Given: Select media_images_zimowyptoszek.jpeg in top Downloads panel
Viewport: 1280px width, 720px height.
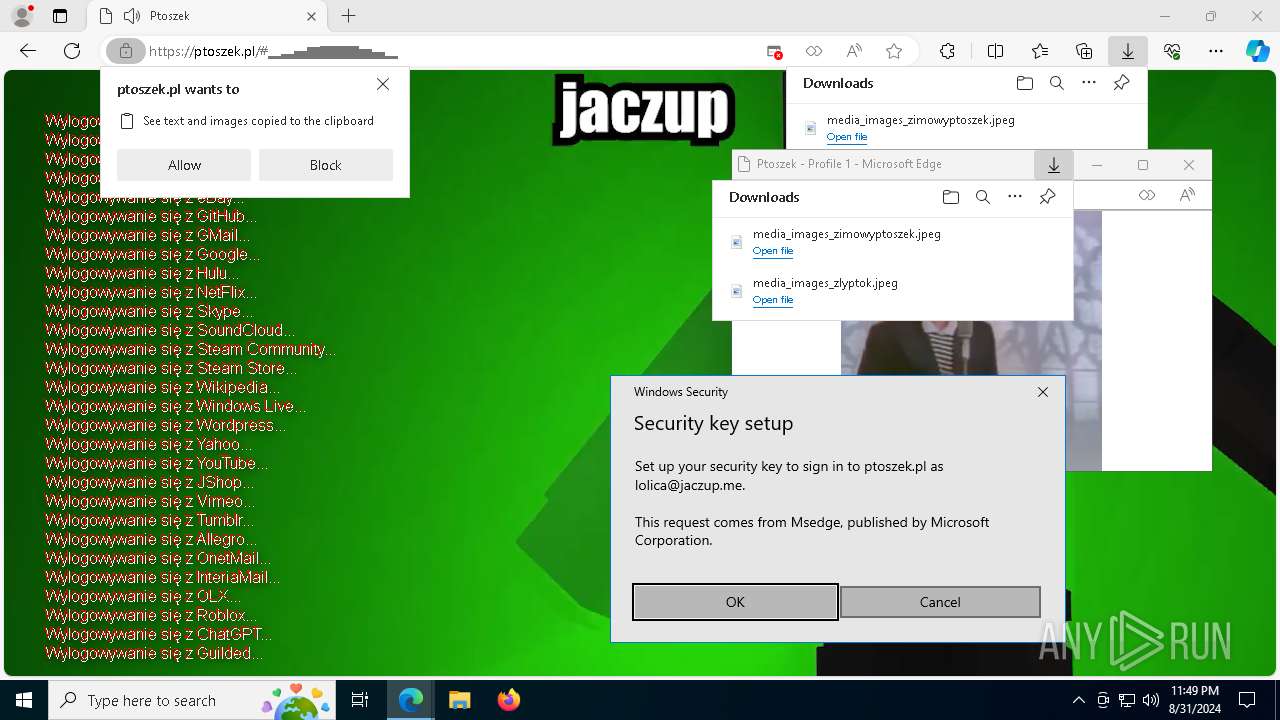Looking at the screenshot, I should (x=920, y=120).
